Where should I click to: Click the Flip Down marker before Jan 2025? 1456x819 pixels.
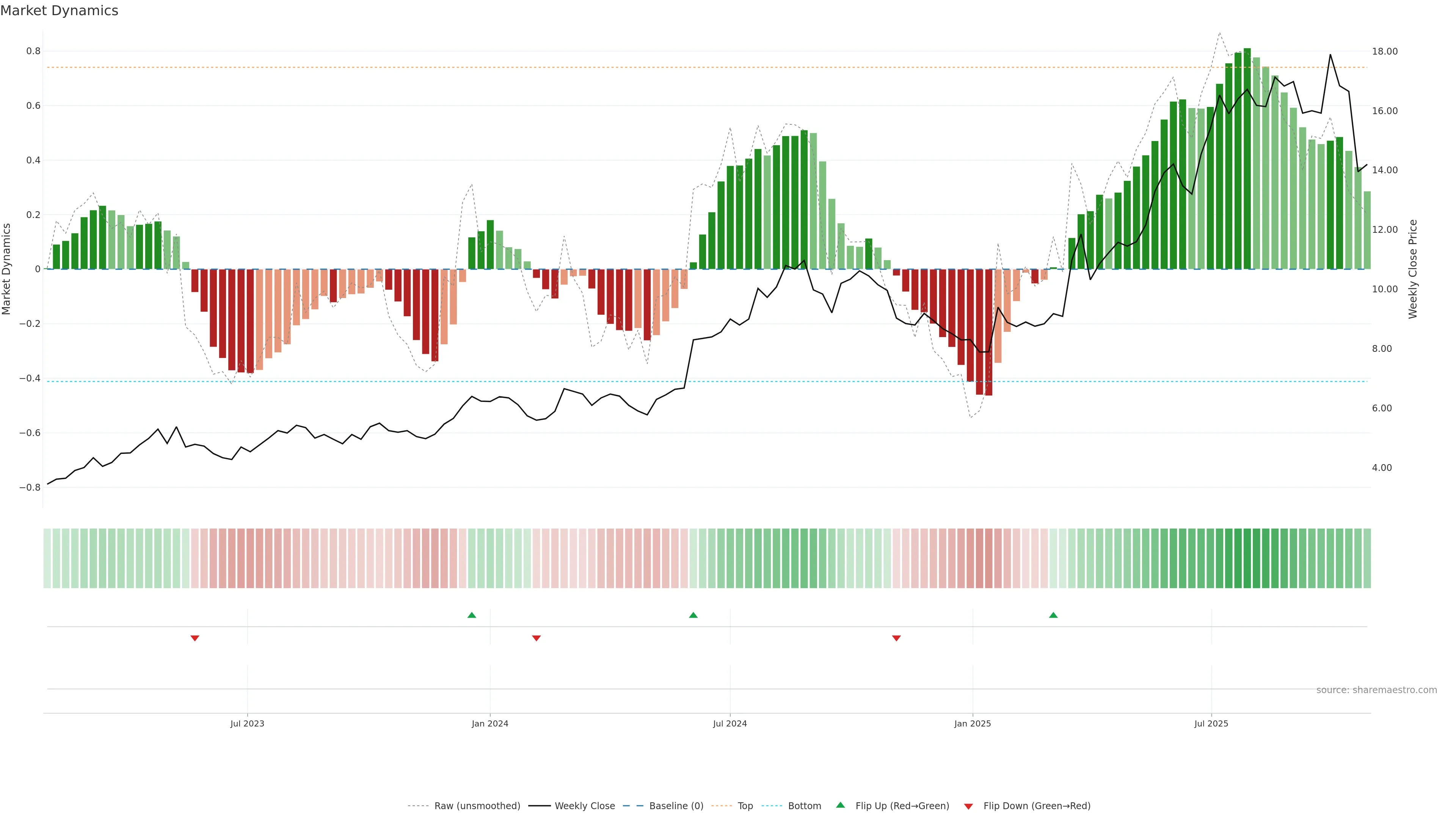point(896,638)
